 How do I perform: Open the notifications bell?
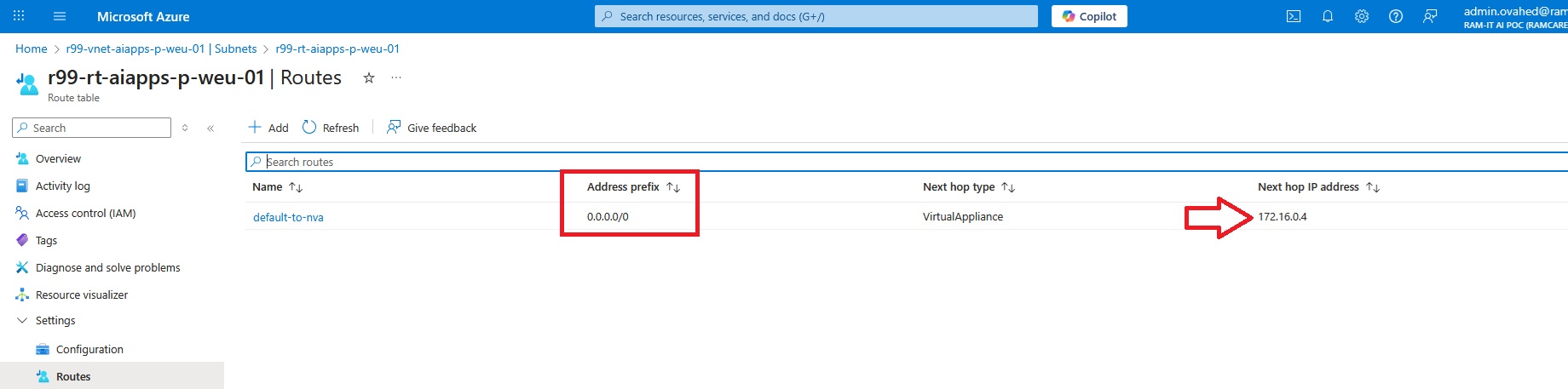(1328, 16)
